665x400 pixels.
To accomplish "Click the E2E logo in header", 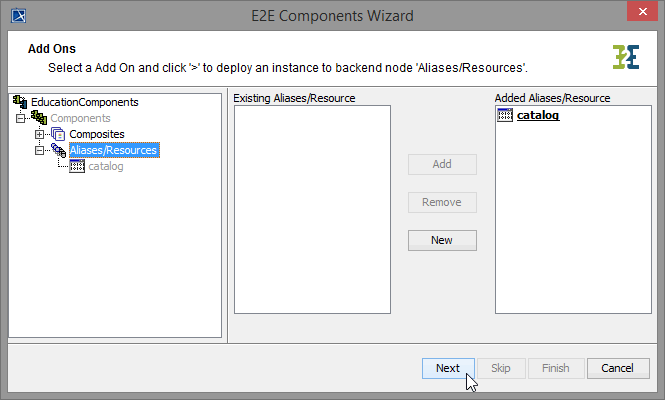I will click(x=626, y=57).
